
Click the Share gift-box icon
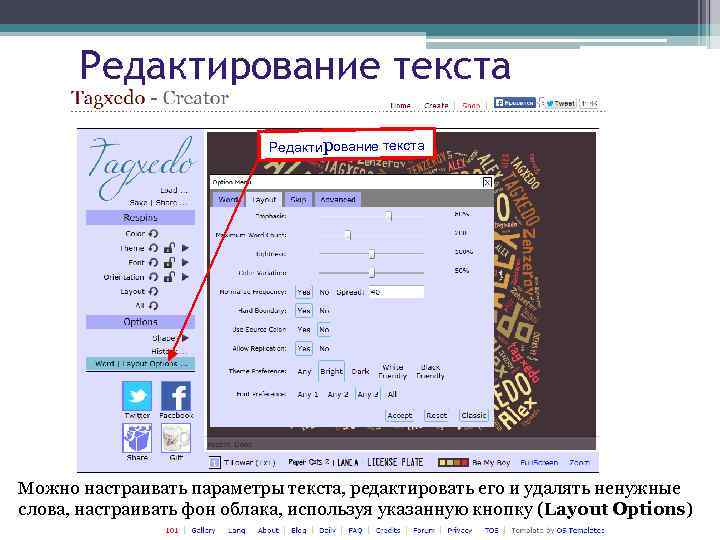[x=137, y=438]
